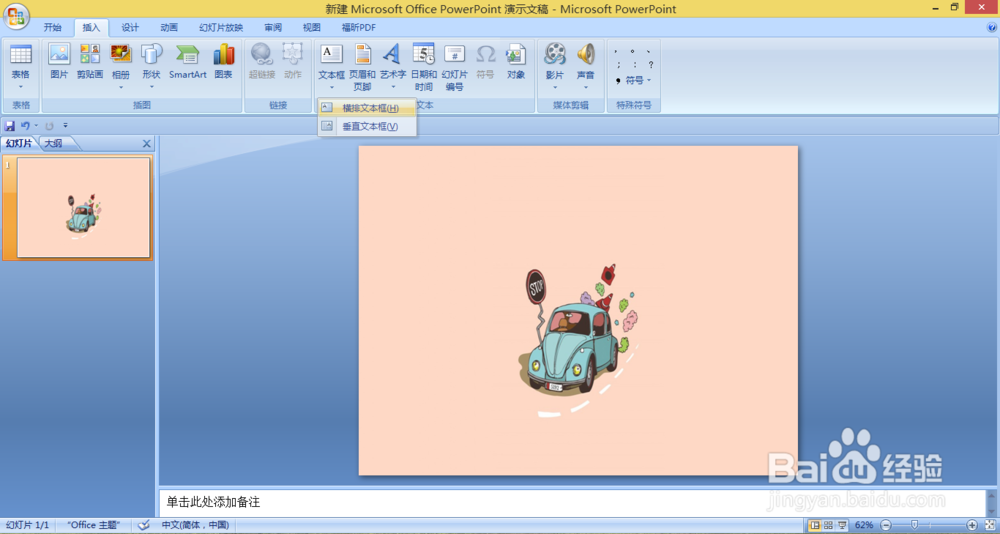Open the Office button menu
Viewport: 1000px width, 534px height.
click(x=15, y=17)
